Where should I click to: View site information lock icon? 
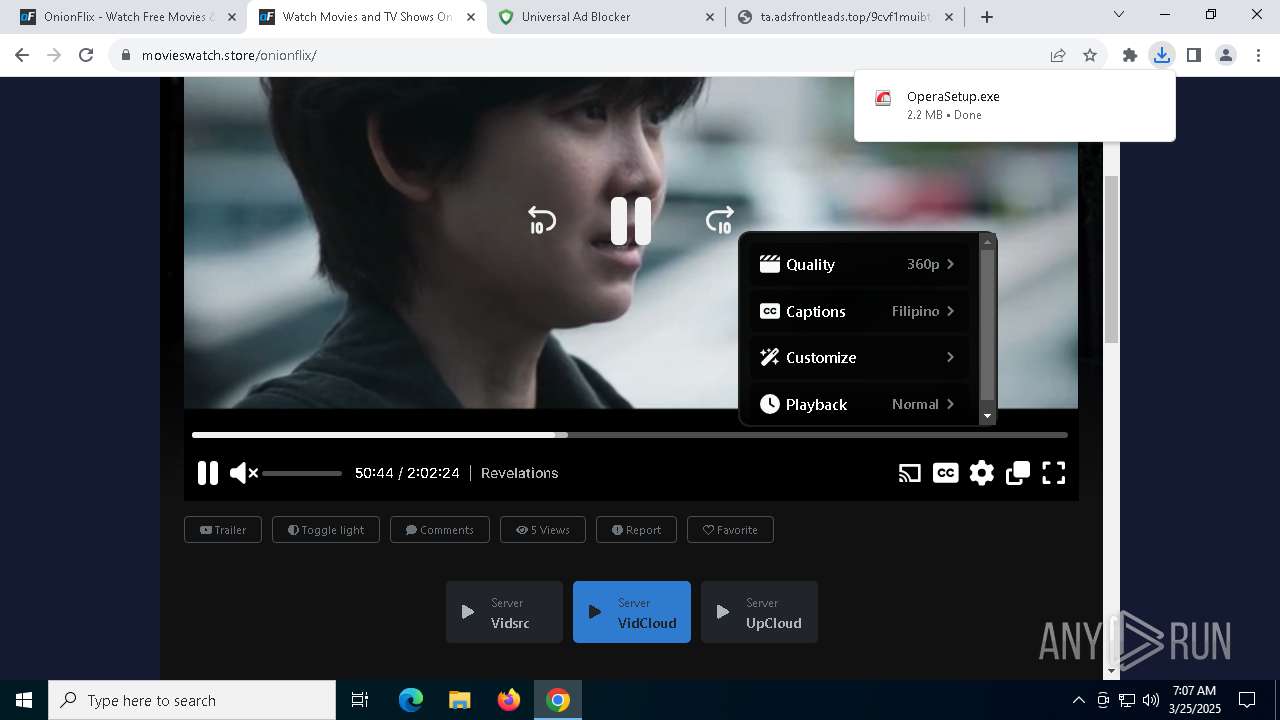[125, 55]
